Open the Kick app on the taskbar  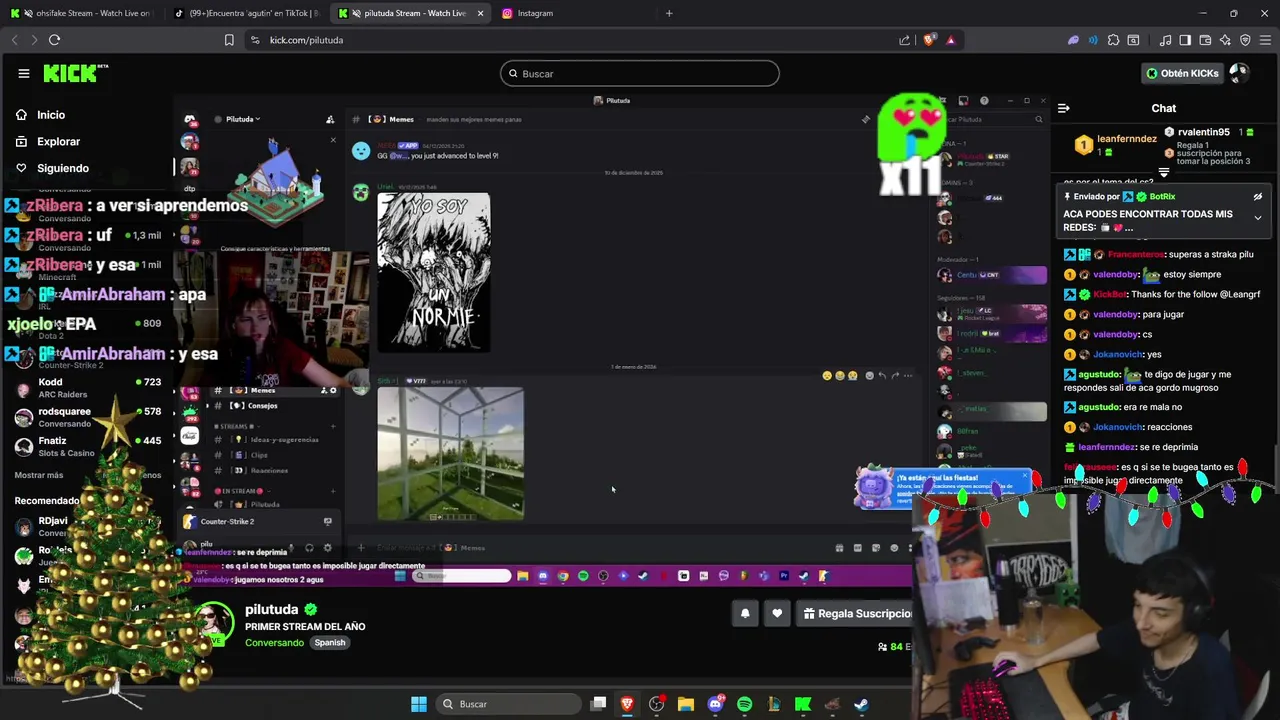(x=803, y=704)
